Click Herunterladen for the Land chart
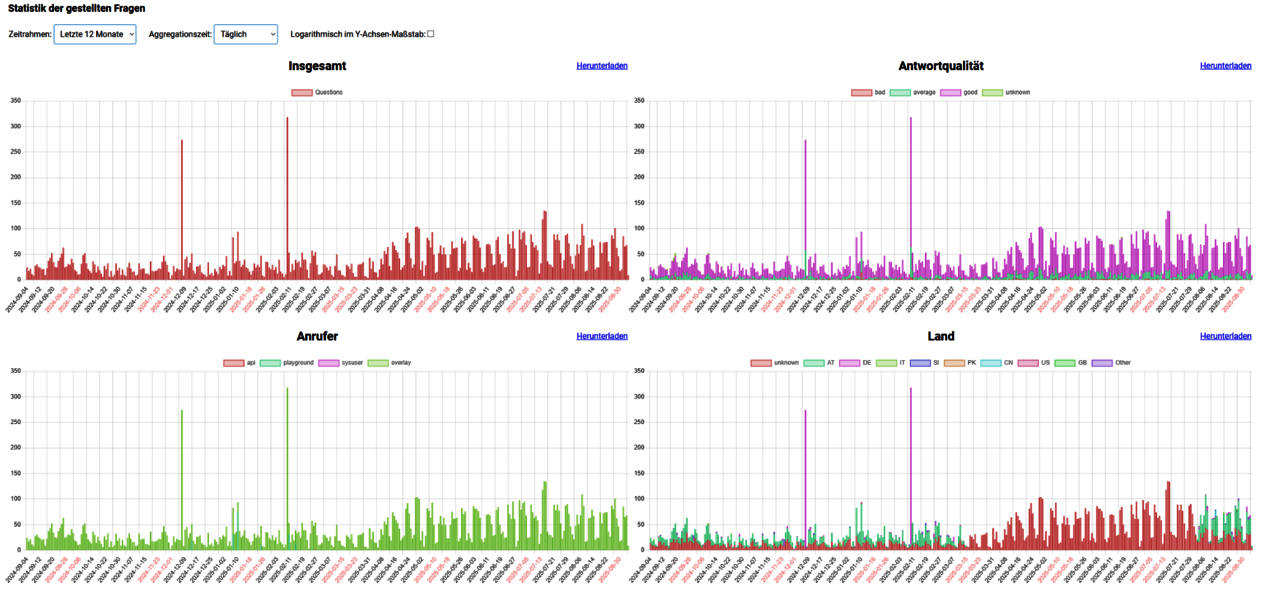This screenshot has height=596, width=1280. [1225, 336]
